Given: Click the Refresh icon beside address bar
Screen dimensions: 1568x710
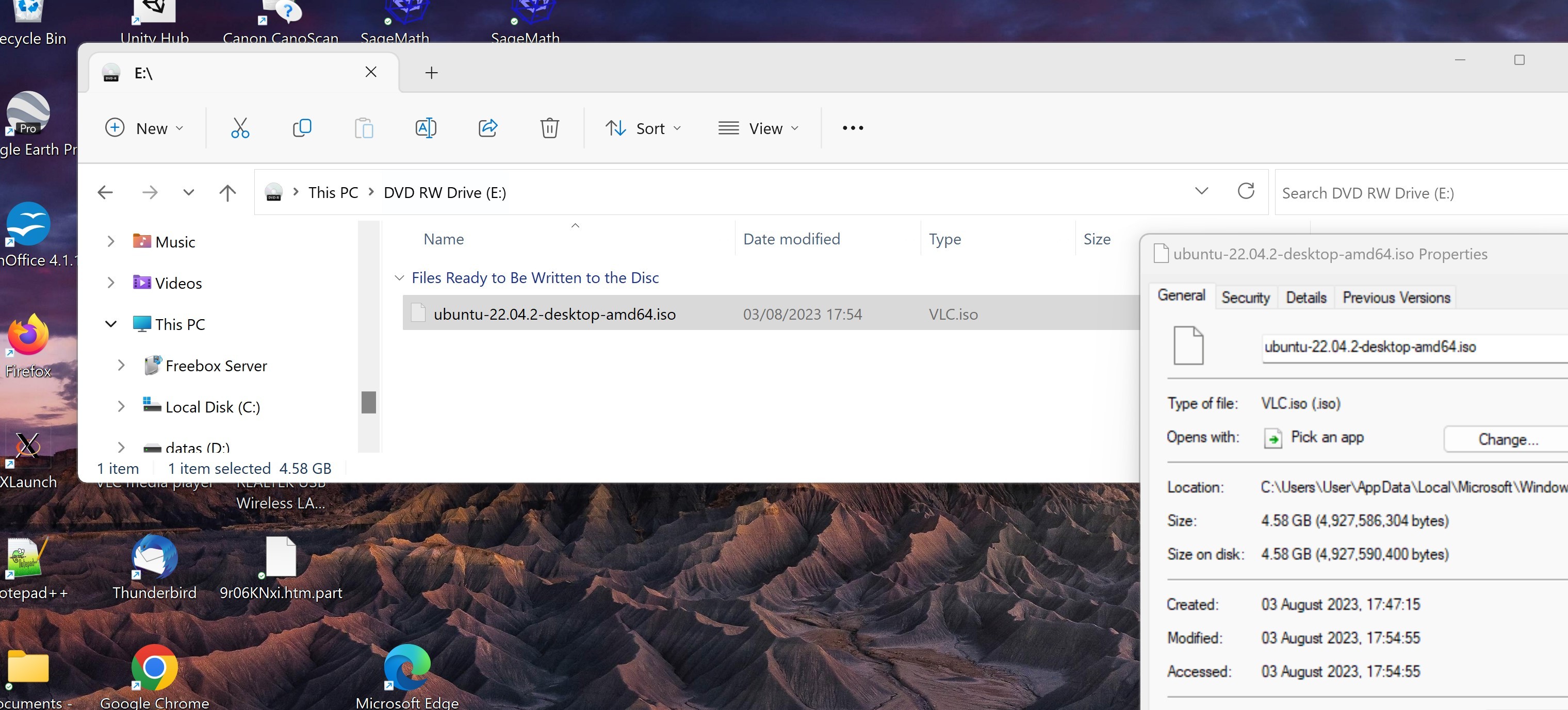Looking at the screenshot, I should coord(1246,192).
